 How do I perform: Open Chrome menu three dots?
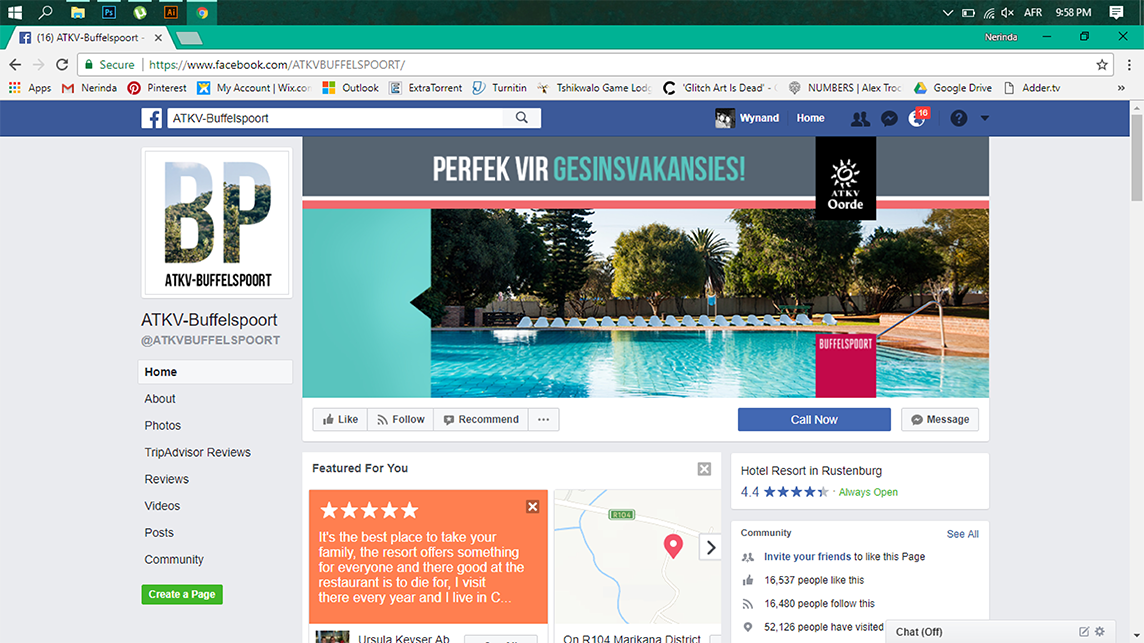(x=1129, y=65)
